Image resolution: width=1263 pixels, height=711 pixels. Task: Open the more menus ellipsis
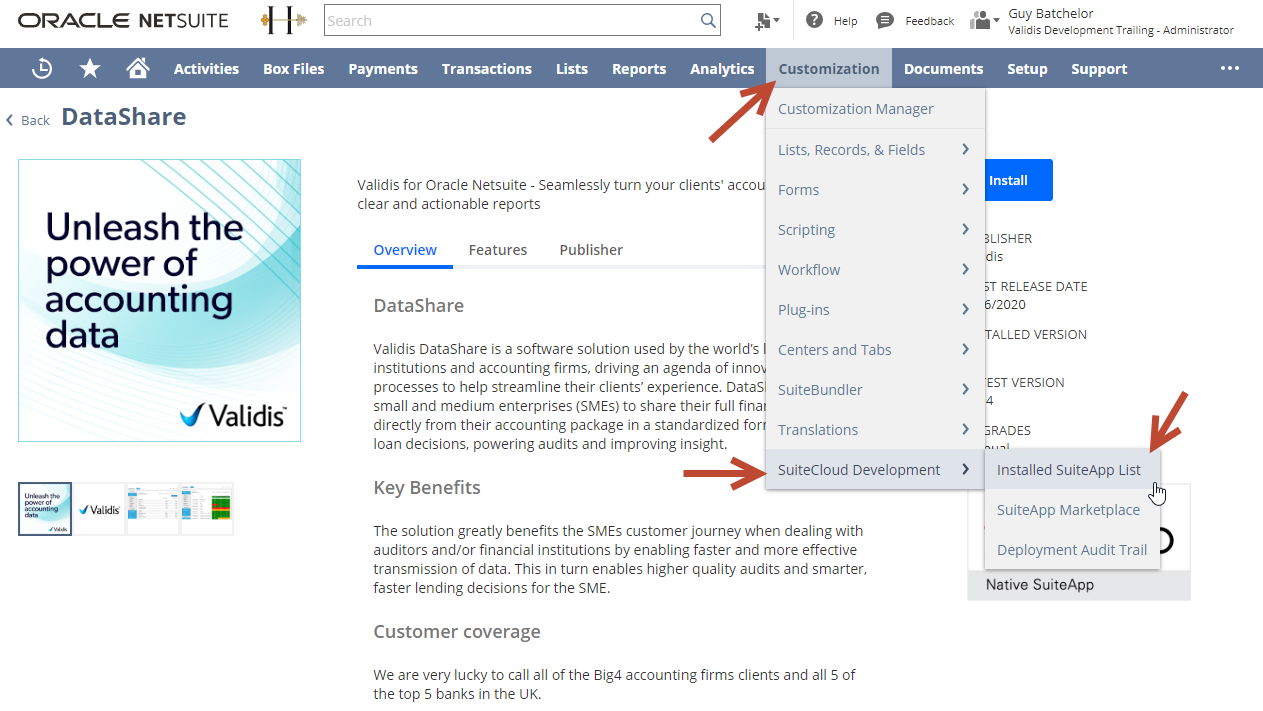(x=1230, y=68)
